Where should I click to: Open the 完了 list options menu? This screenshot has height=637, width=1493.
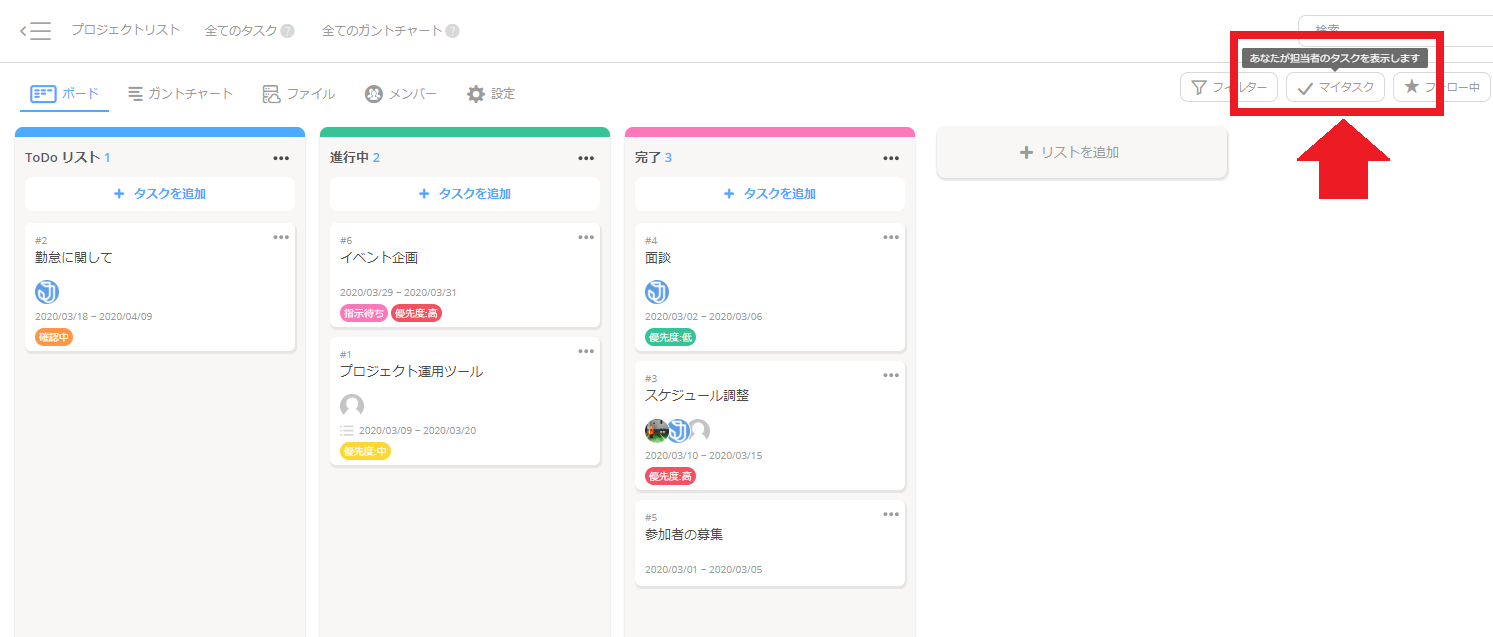890,157
